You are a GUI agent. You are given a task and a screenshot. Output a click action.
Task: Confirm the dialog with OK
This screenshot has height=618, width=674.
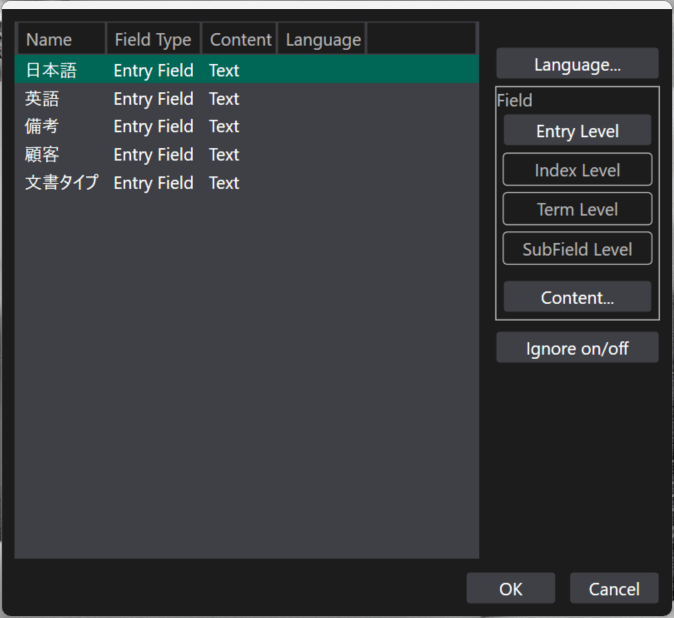tap(510, 589)
